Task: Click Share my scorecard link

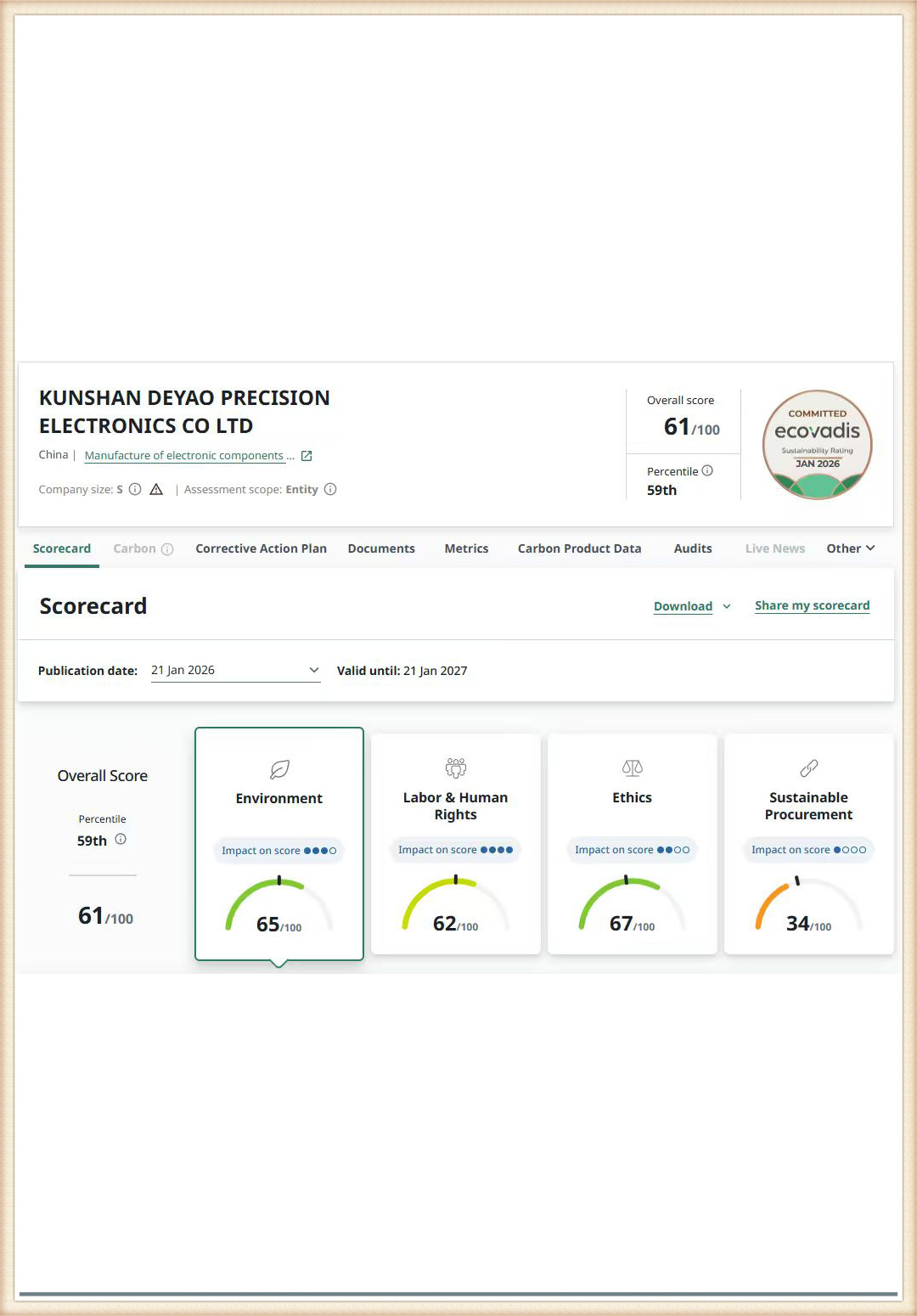Action: (813, 605)
